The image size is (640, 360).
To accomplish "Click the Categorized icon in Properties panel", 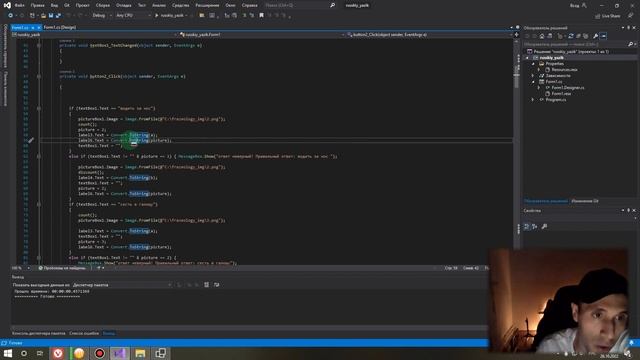I will pyautogui.click(x=527, y=227).
